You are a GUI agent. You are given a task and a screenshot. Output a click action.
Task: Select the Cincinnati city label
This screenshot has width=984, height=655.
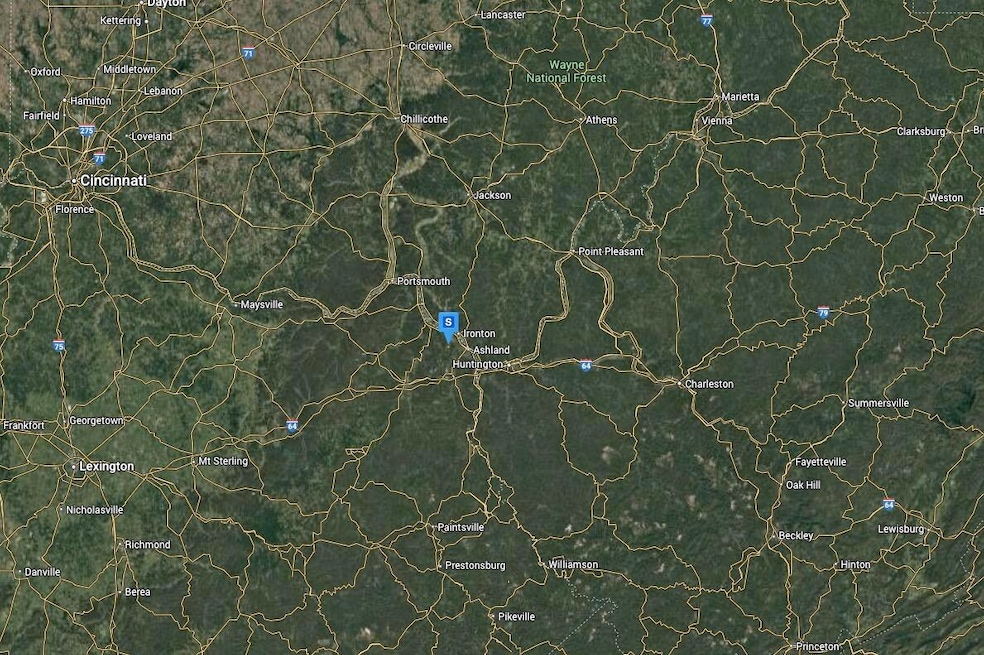tap(113, 181)
